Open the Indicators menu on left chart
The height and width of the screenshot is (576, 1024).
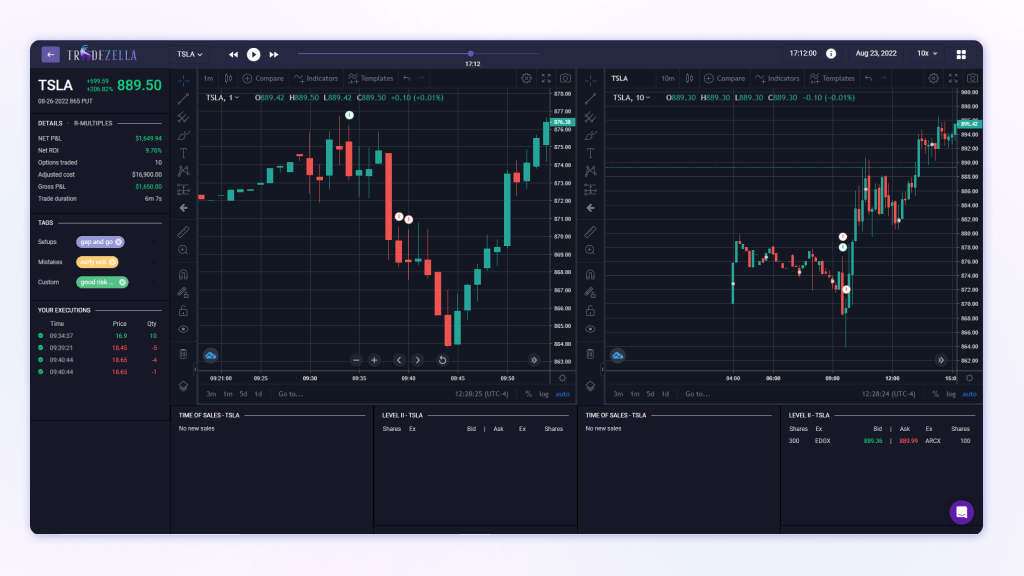(315, 78)
